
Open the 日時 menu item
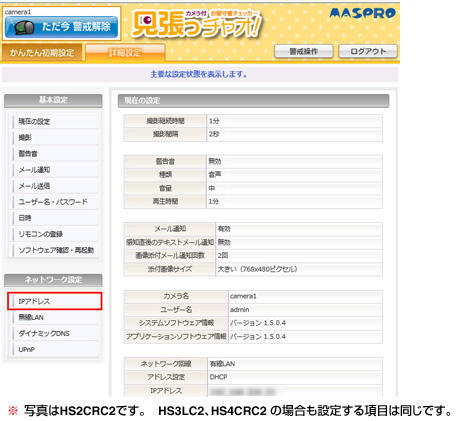54,218
